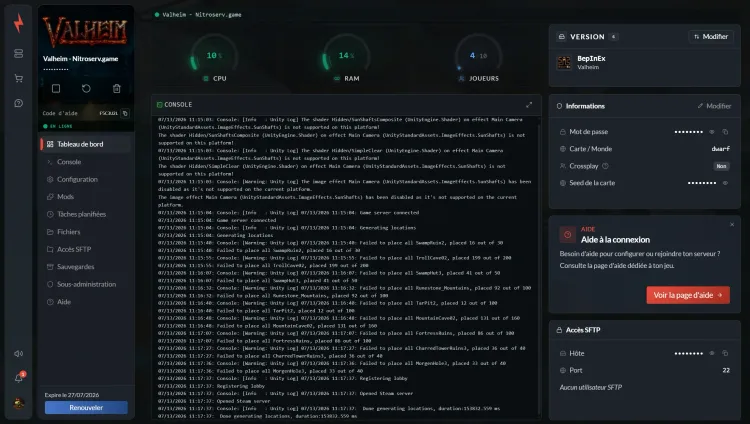Delete the server with the trash icon
750x424 pixels.
[x=117, y=89]
